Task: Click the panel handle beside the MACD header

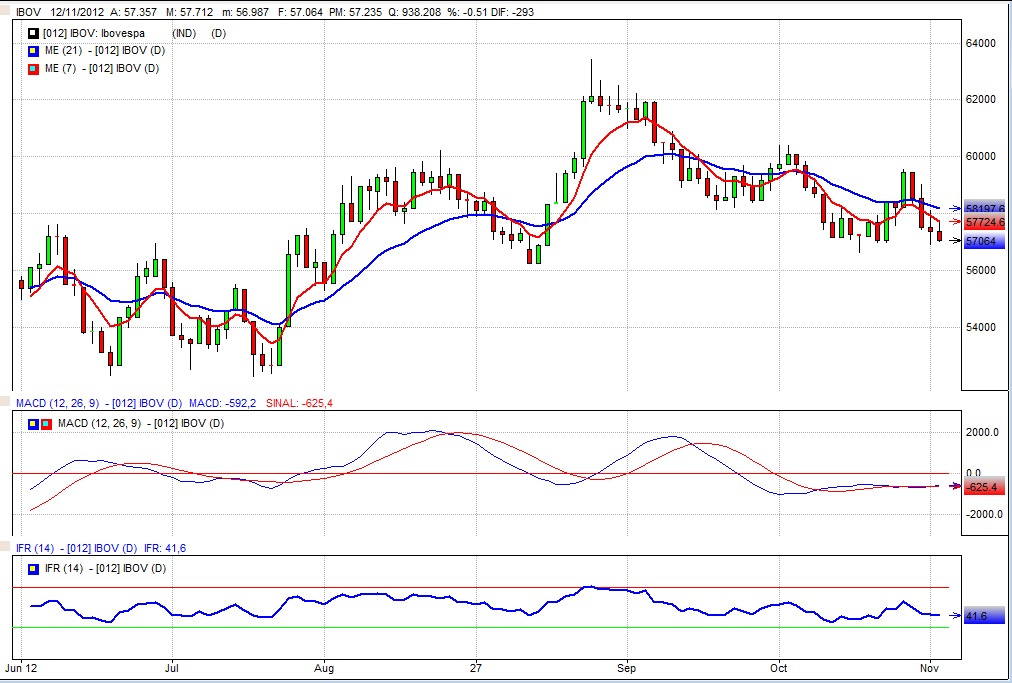Action: (x=6, y=403)
